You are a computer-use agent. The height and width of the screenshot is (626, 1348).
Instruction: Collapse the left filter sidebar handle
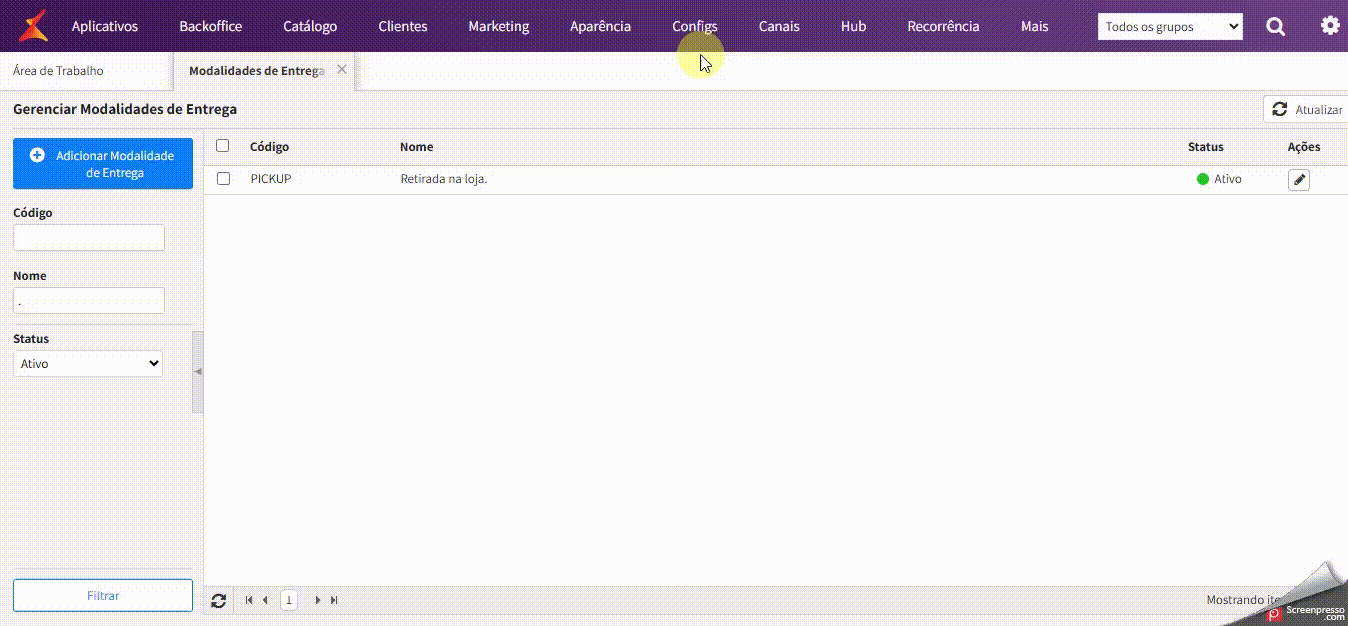pos(198,372)
